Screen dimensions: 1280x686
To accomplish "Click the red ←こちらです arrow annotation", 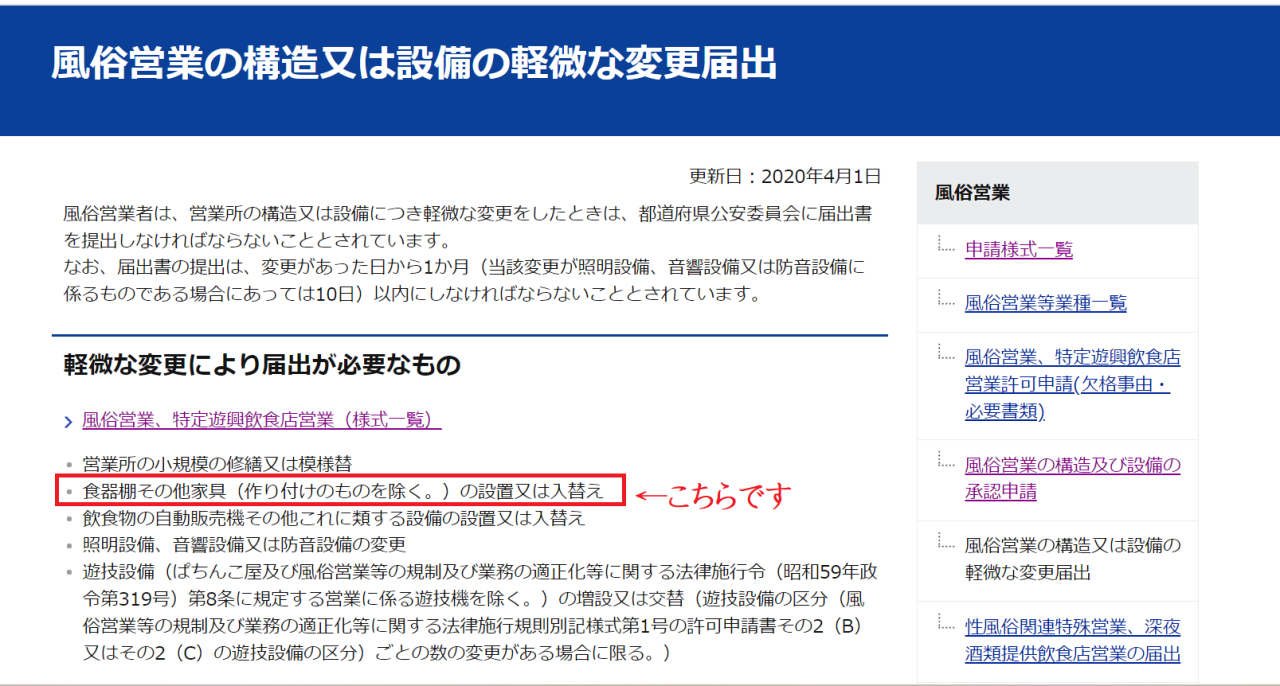I will coord(713,494).
